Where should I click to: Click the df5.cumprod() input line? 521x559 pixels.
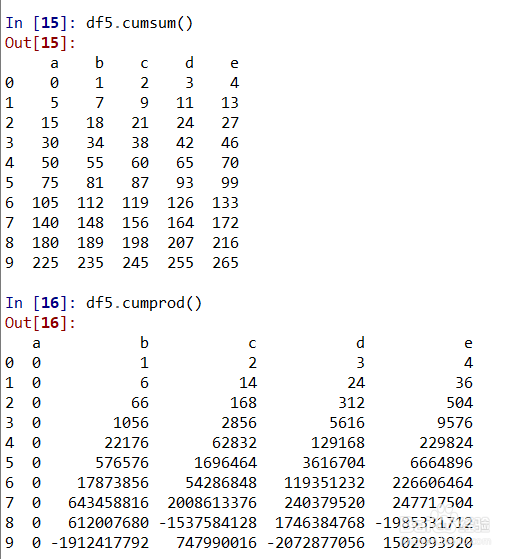[144, 303]
